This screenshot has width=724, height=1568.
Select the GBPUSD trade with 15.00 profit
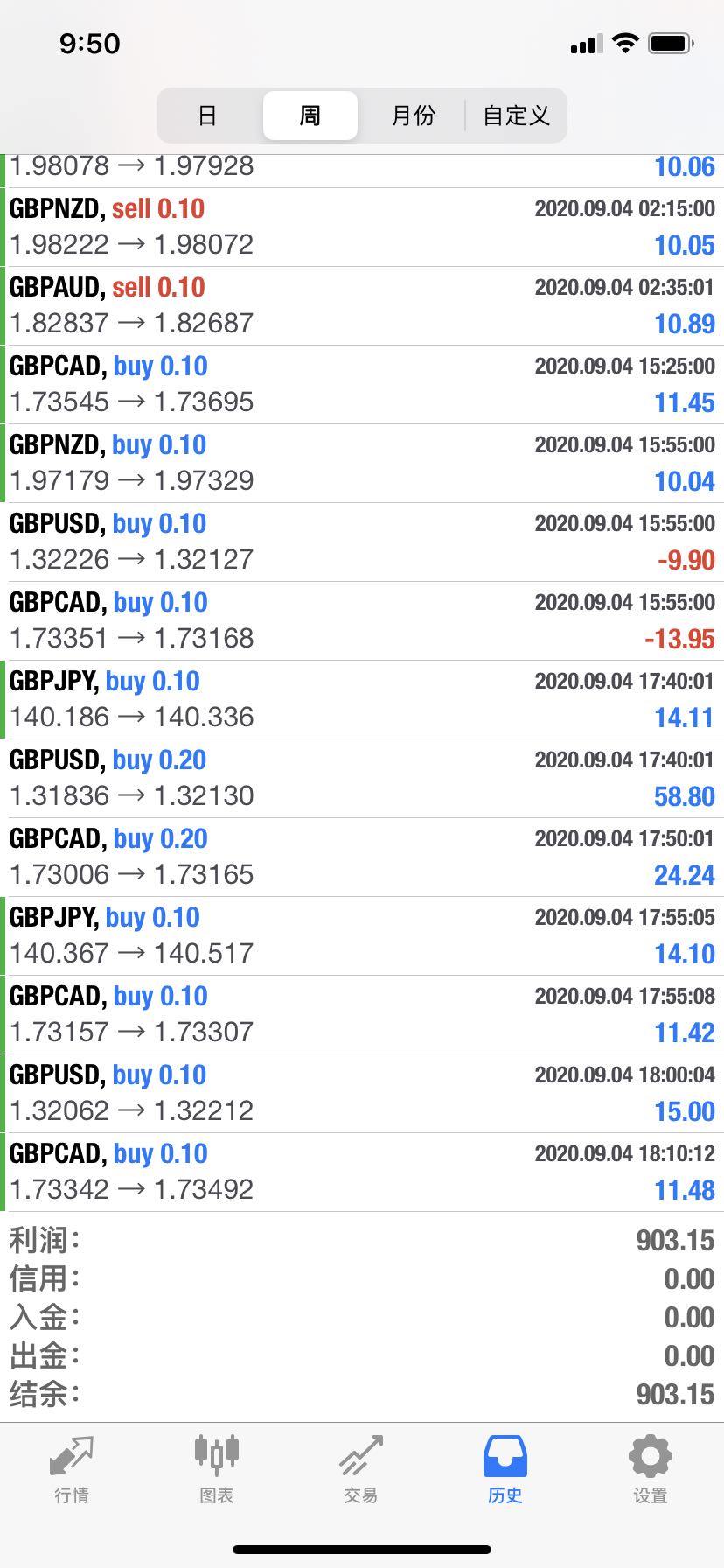(x=362, y=1094)
